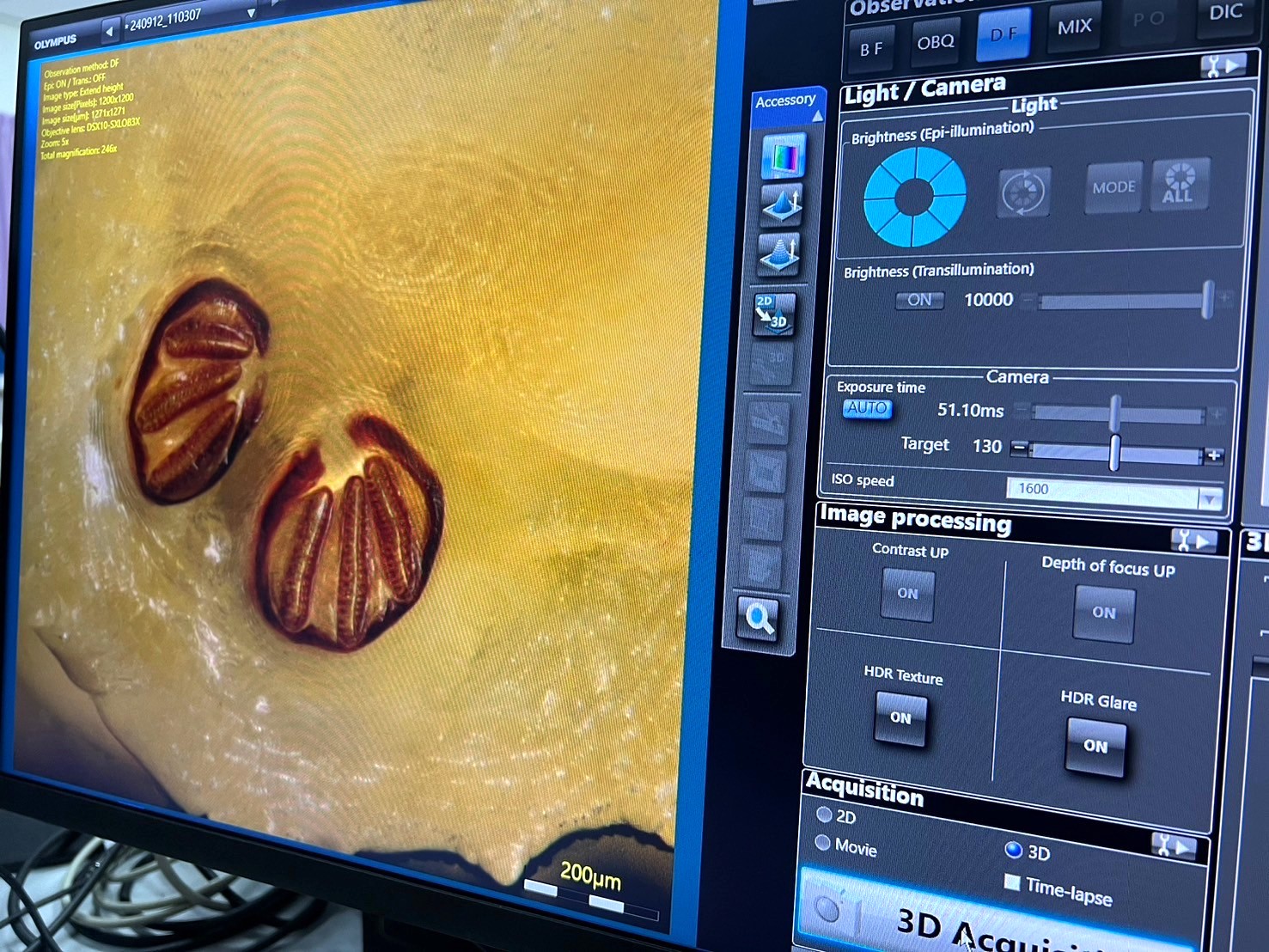1269x952 pixels.
Task: Click the blue epi-illumination ring control
Action: tap(914, 197)
